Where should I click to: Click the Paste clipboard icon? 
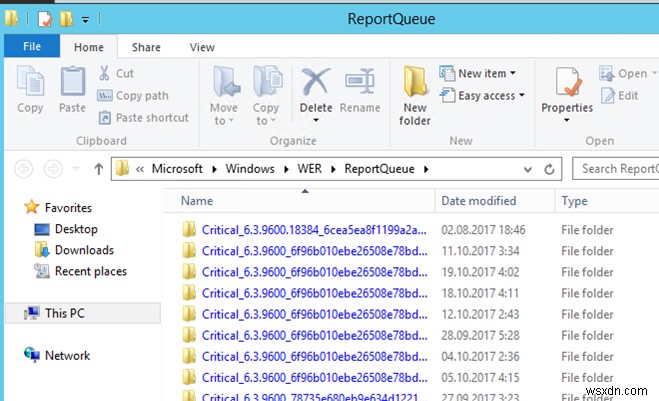(72, 81)
